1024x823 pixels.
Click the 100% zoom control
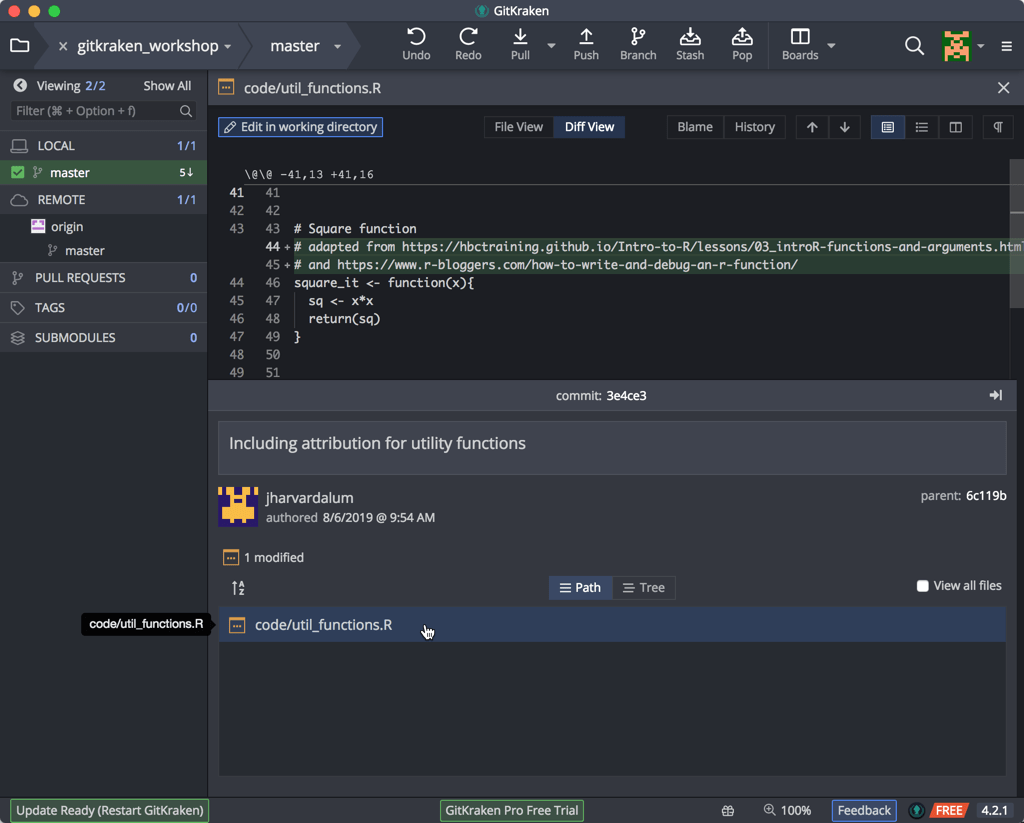point(787,811)
